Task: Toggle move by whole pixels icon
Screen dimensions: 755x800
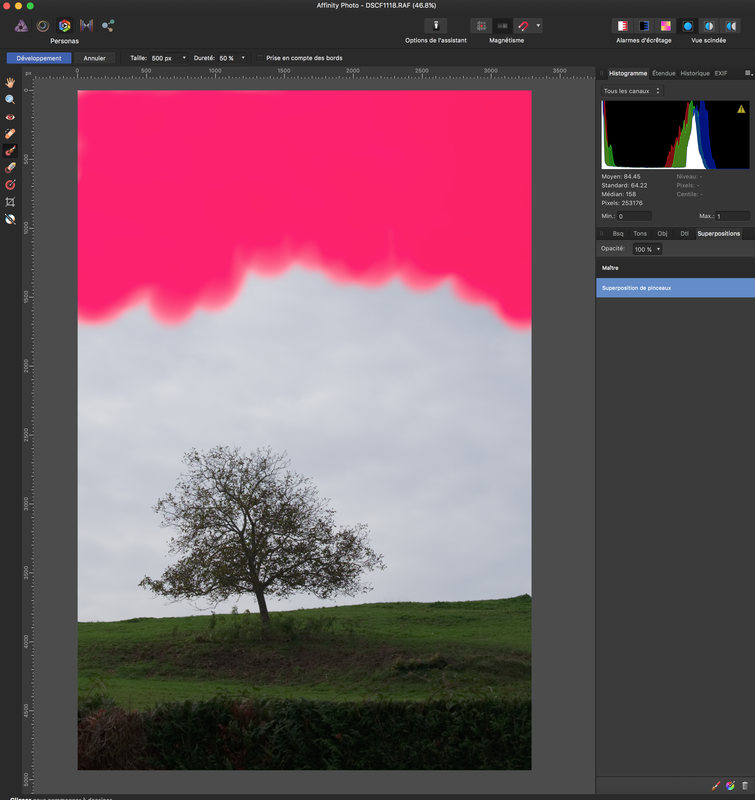Action: 502,26
